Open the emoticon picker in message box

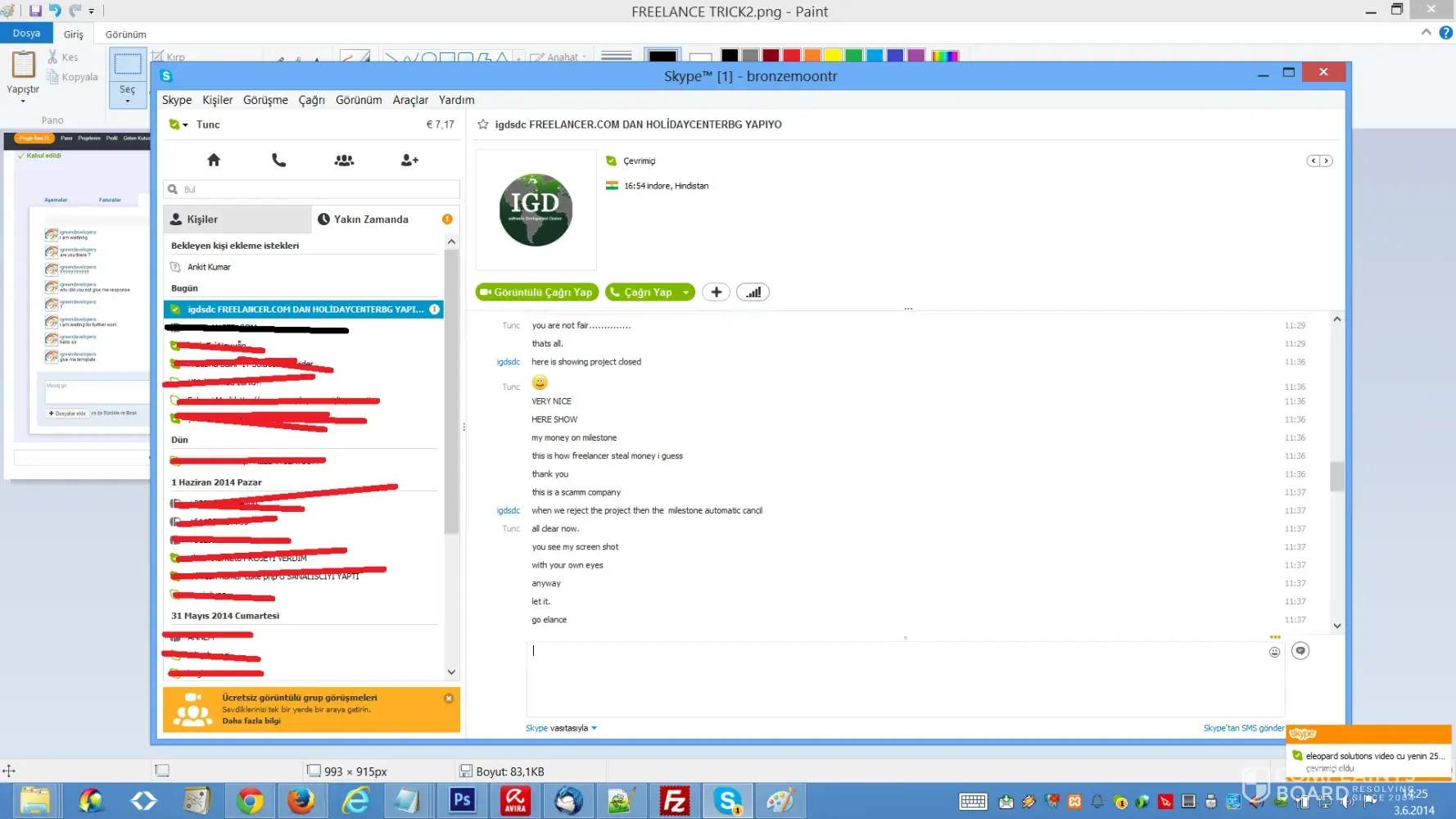tap(1274, 652)
